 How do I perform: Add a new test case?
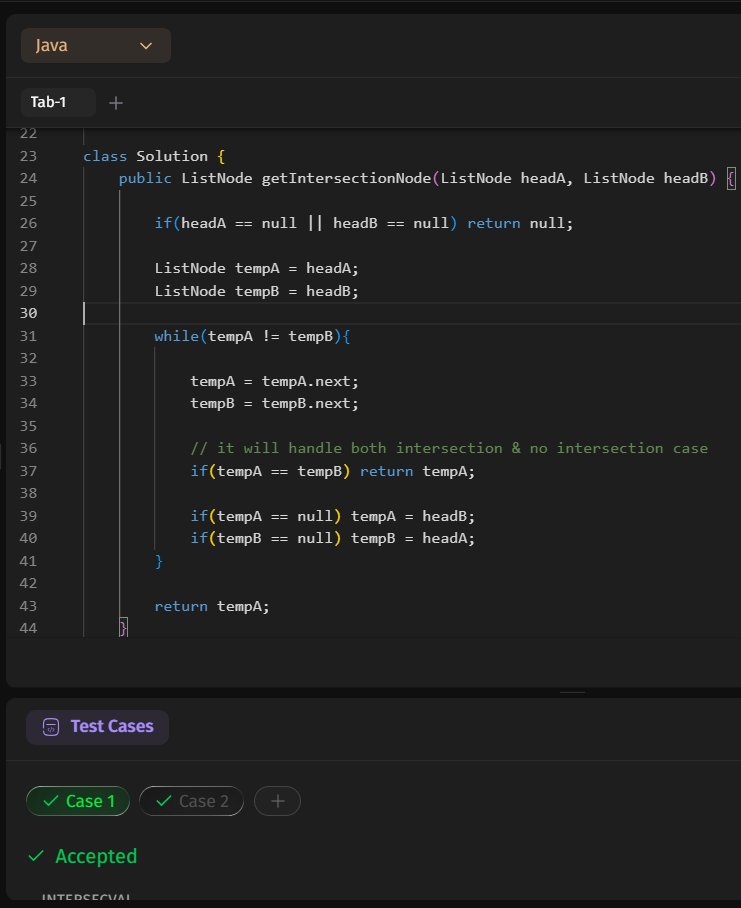[277, 801]
